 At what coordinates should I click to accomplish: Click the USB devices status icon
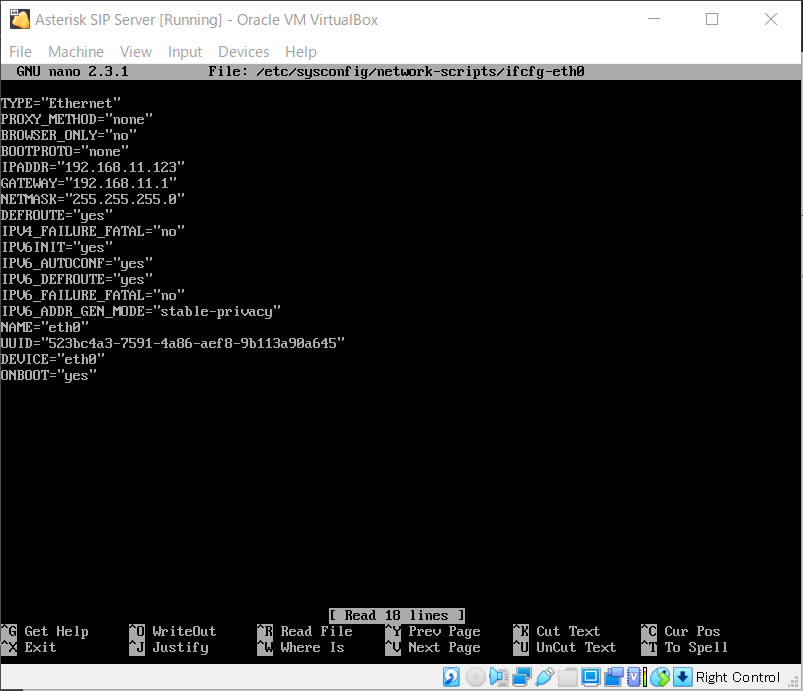tap(545, 677)
